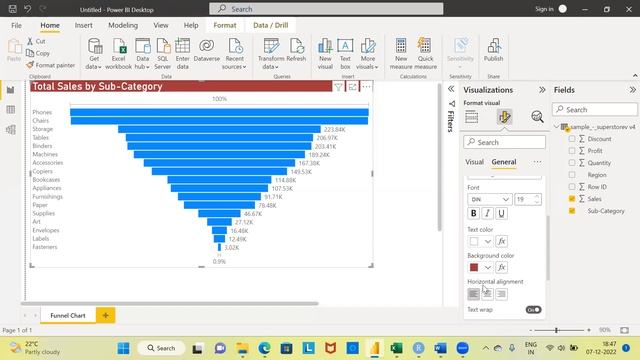640x360 pixels.
Task: Click the Undo icon in title bar
Action: click(x=27, y=9)
